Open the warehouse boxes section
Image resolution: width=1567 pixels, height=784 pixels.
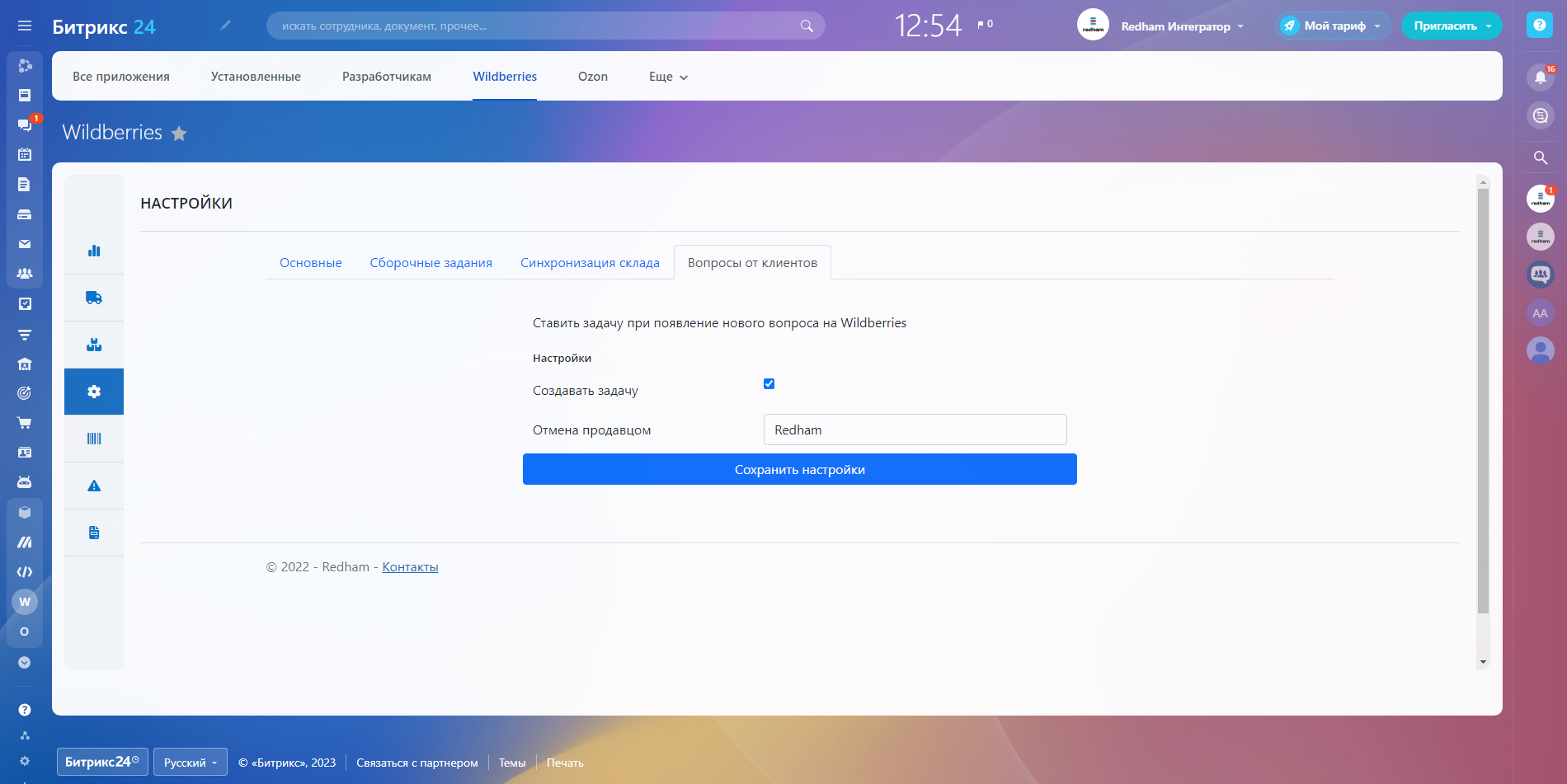point(94,345)
